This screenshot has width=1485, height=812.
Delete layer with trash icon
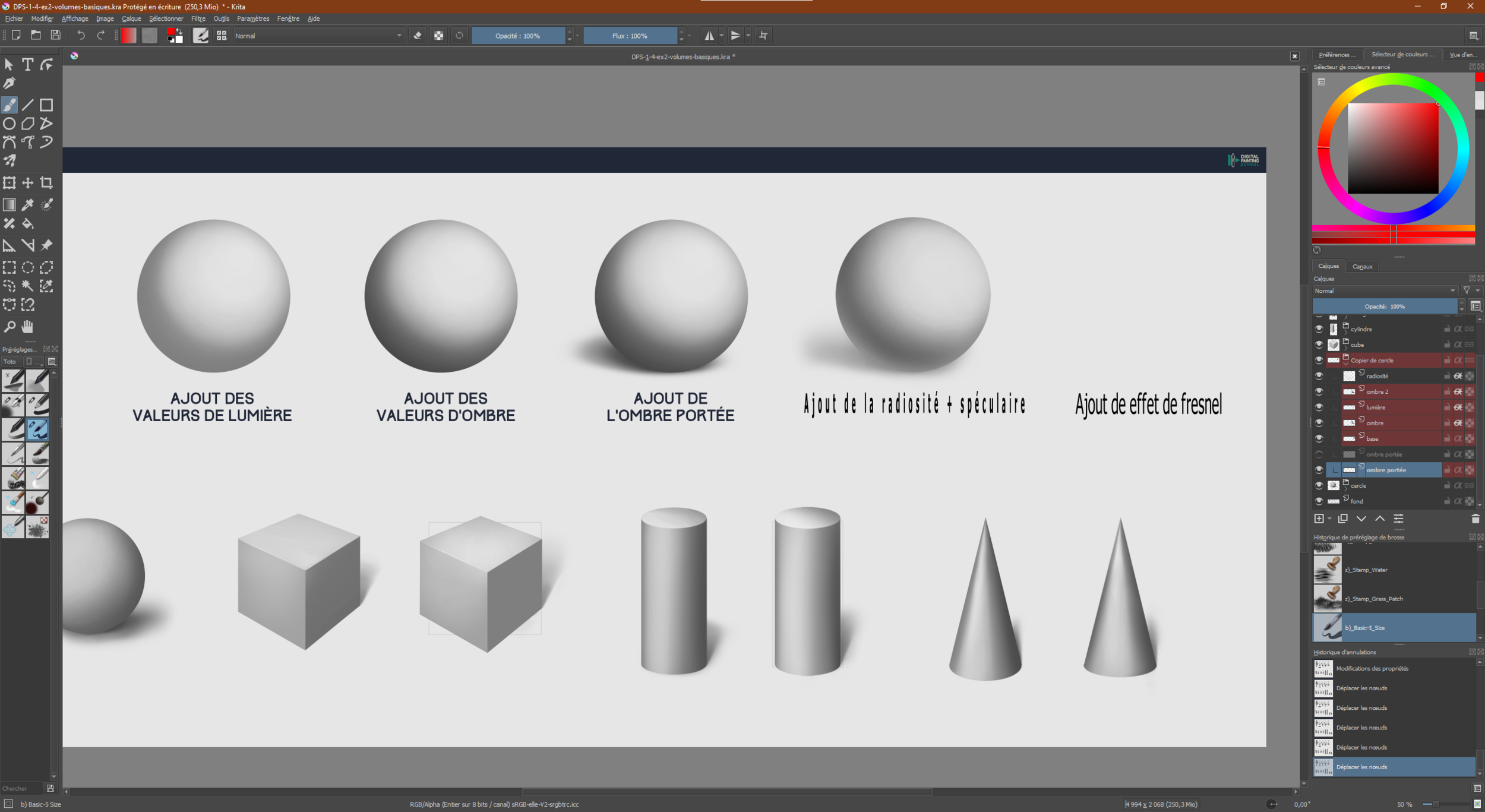1475,519
